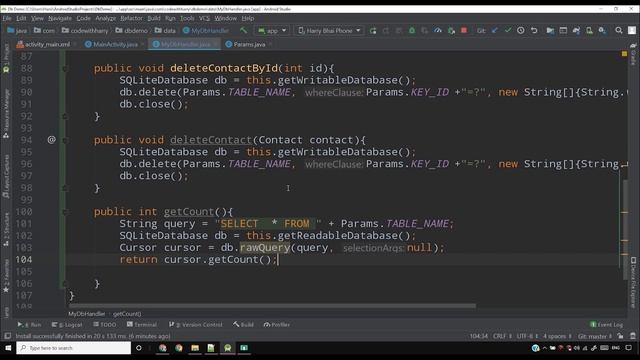Click the Git Revert undo icon

tap(533, 31)
